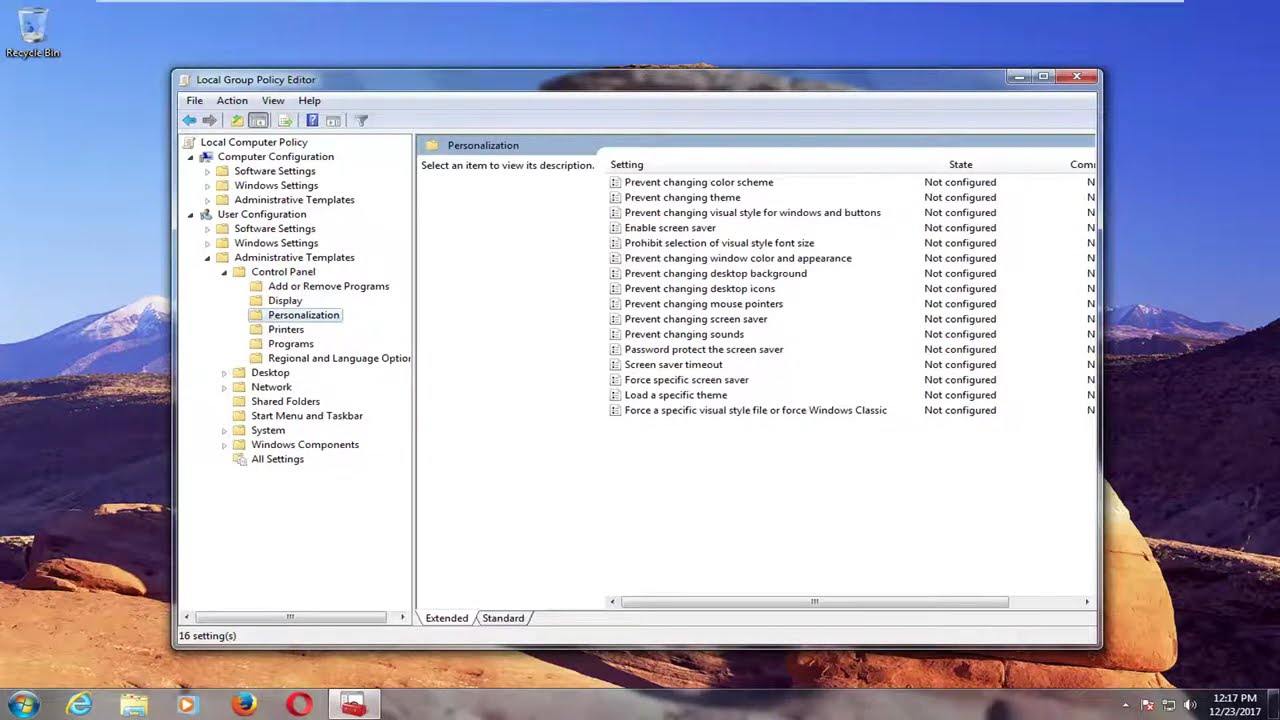Screen dimensions: 1280x720
Task: Open the Recycle Bin desktop icon
Action: click(33, 32)
